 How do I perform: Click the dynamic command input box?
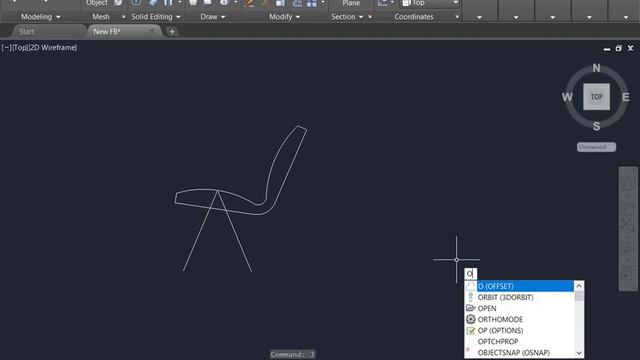tap(471, 273)
